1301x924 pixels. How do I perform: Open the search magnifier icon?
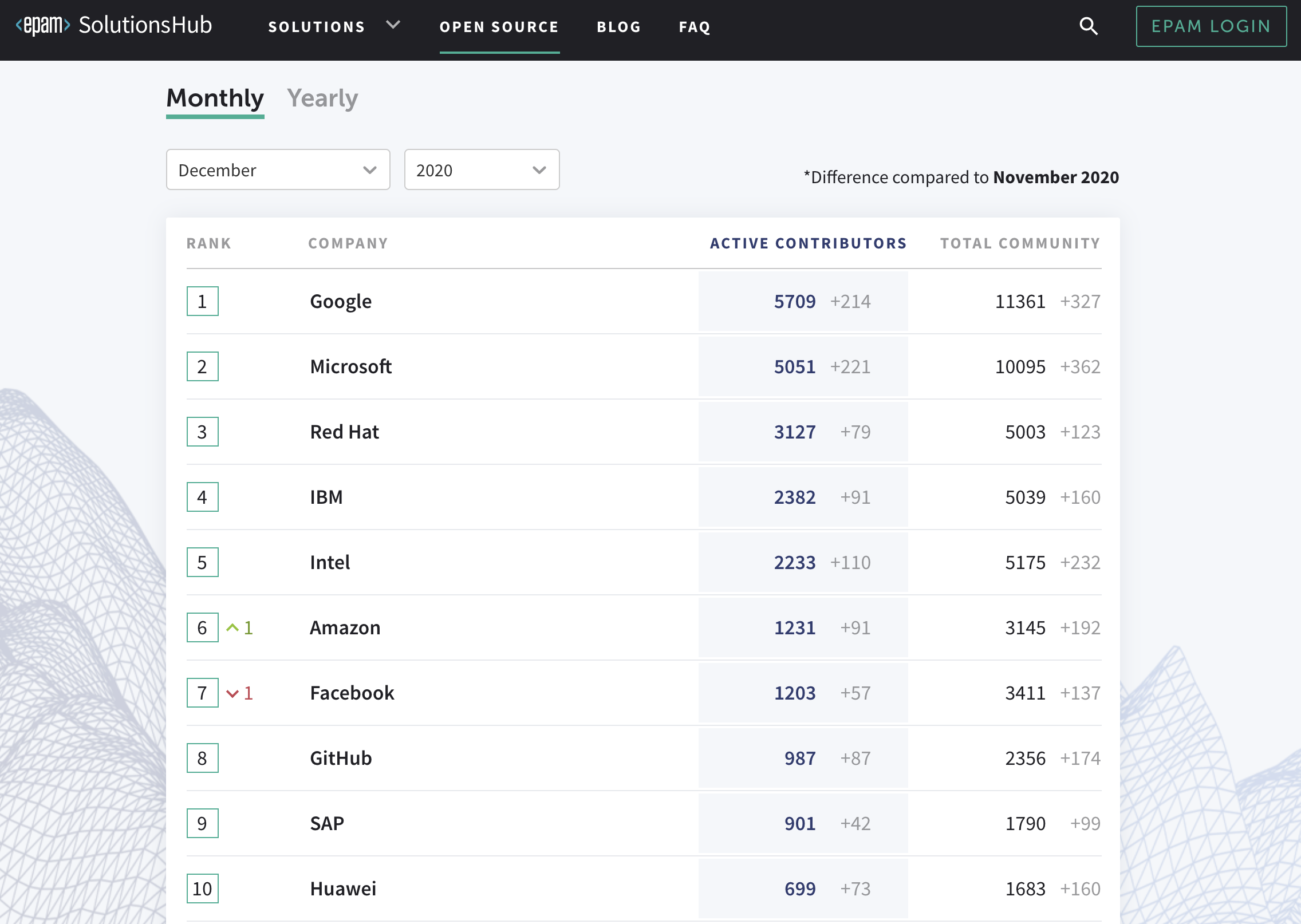(x=1088, y=26)
